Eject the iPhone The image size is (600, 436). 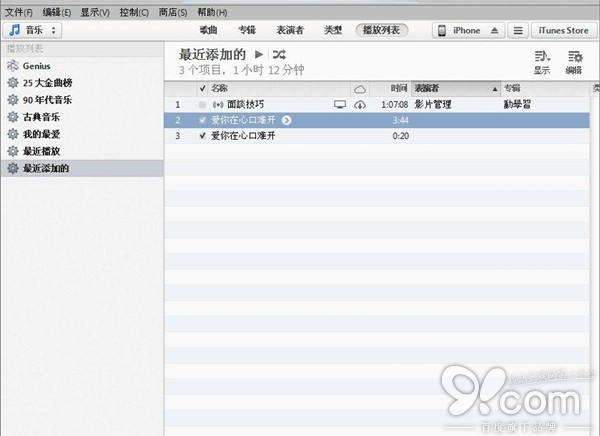(494, 30)
